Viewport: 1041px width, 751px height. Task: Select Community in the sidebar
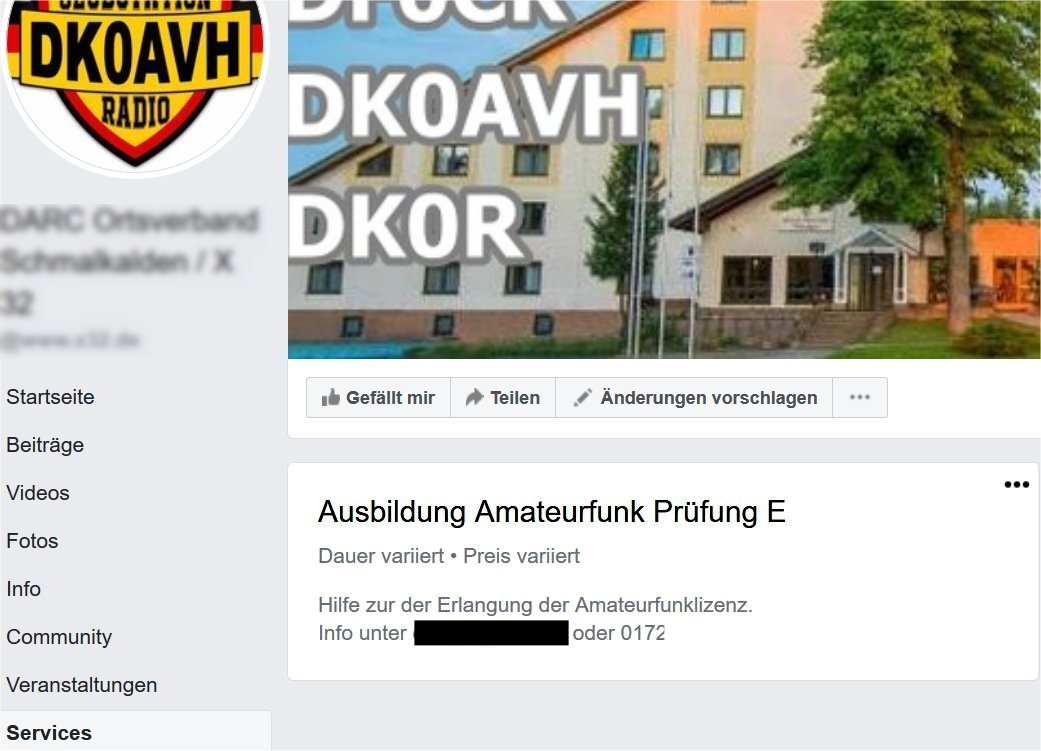coord(59,637)
